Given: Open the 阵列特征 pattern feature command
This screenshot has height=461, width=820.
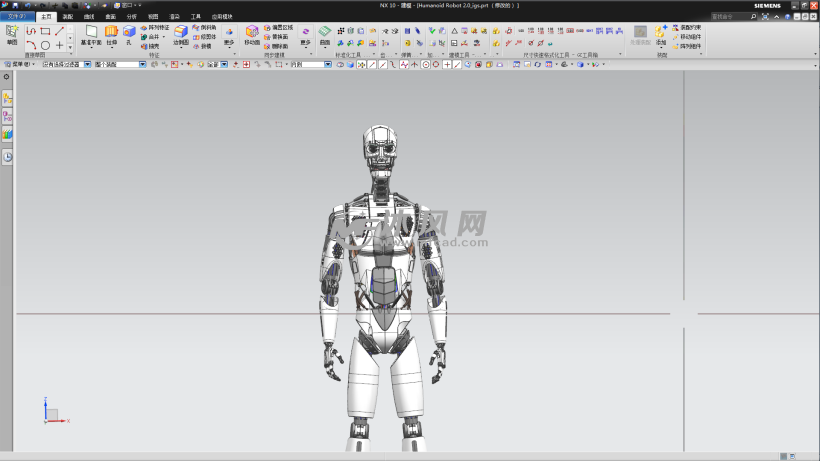Looking at the screenshot, I should click(155, 28).
